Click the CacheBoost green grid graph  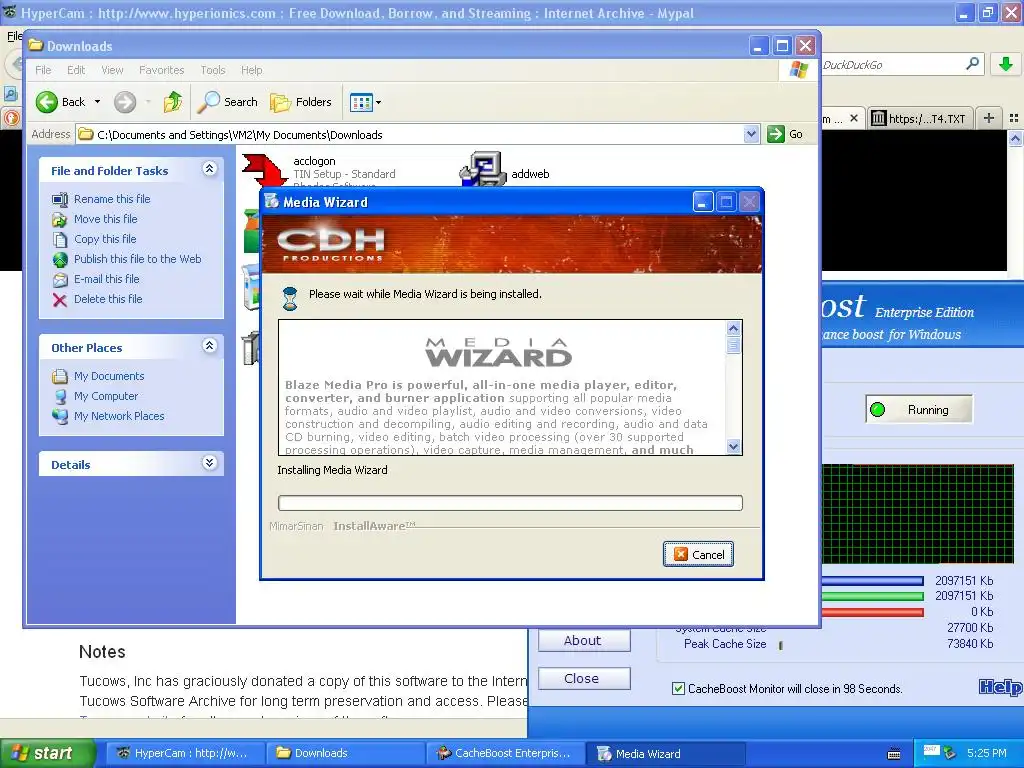pyautogui.click(x=918, y=513)
